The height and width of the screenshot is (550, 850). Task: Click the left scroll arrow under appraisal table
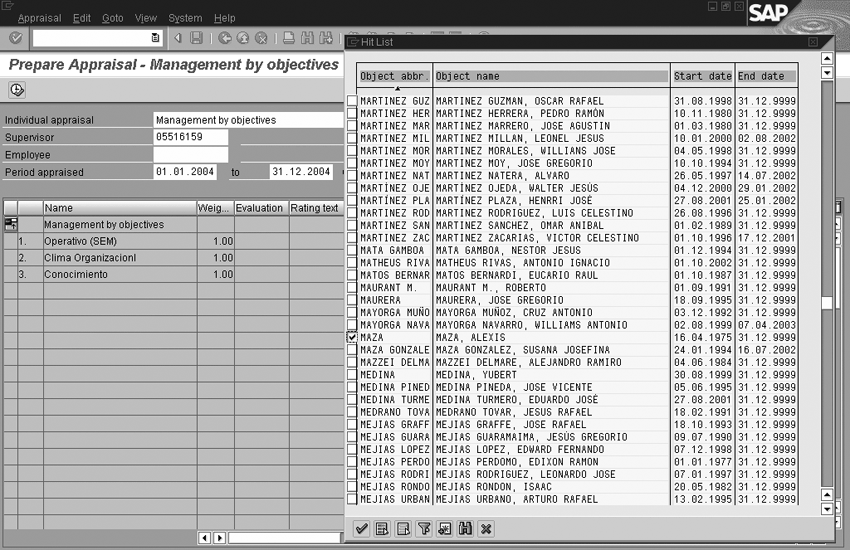pos(205,538)
